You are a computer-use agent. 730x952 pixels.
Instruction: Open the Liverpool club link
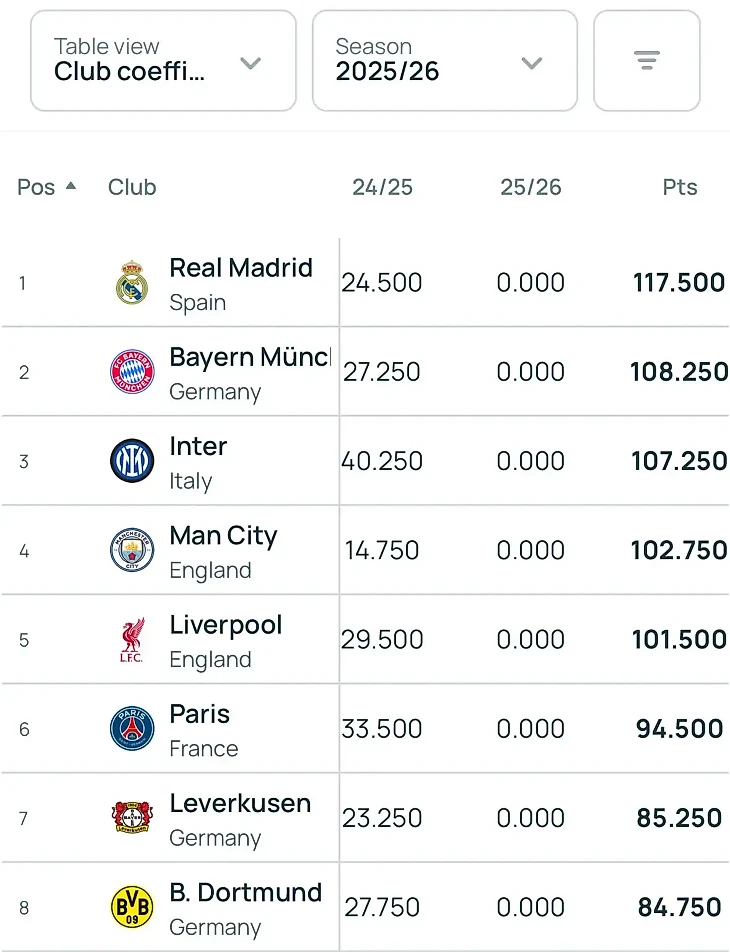click(x=226, y=625)
